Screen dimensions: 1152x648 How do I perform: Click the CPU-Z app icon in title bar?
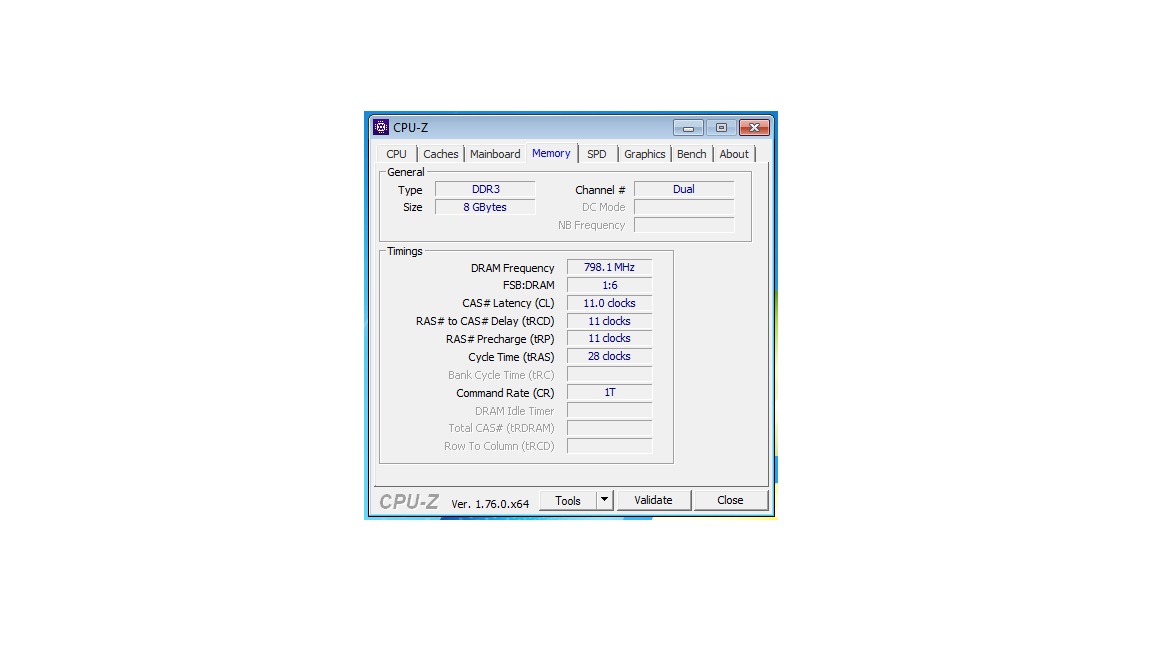pyautogui.click(x=381, y=127)
